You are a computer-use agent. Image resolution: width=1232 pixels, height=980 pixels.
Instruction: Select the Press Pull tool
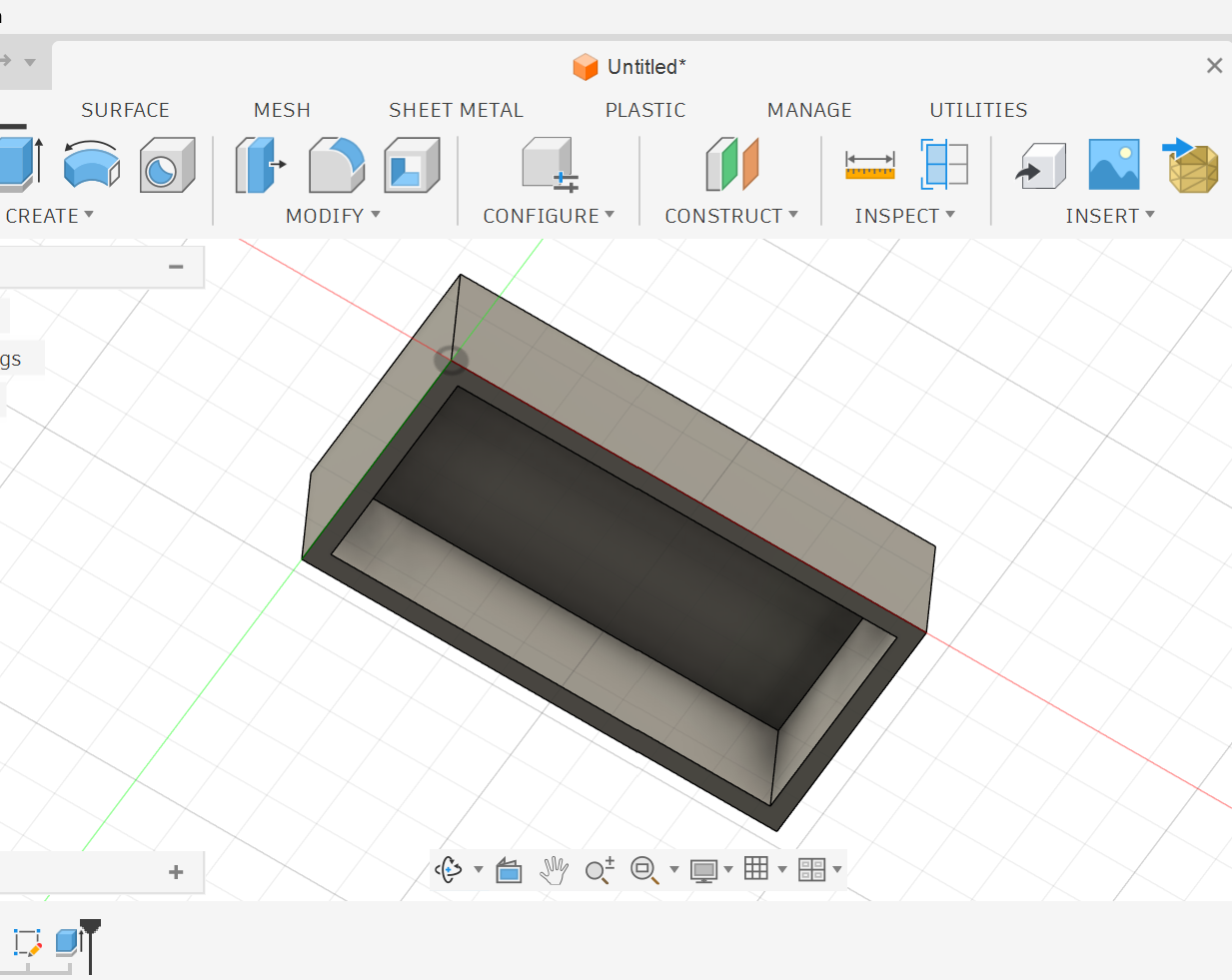(x=260, y=165)
